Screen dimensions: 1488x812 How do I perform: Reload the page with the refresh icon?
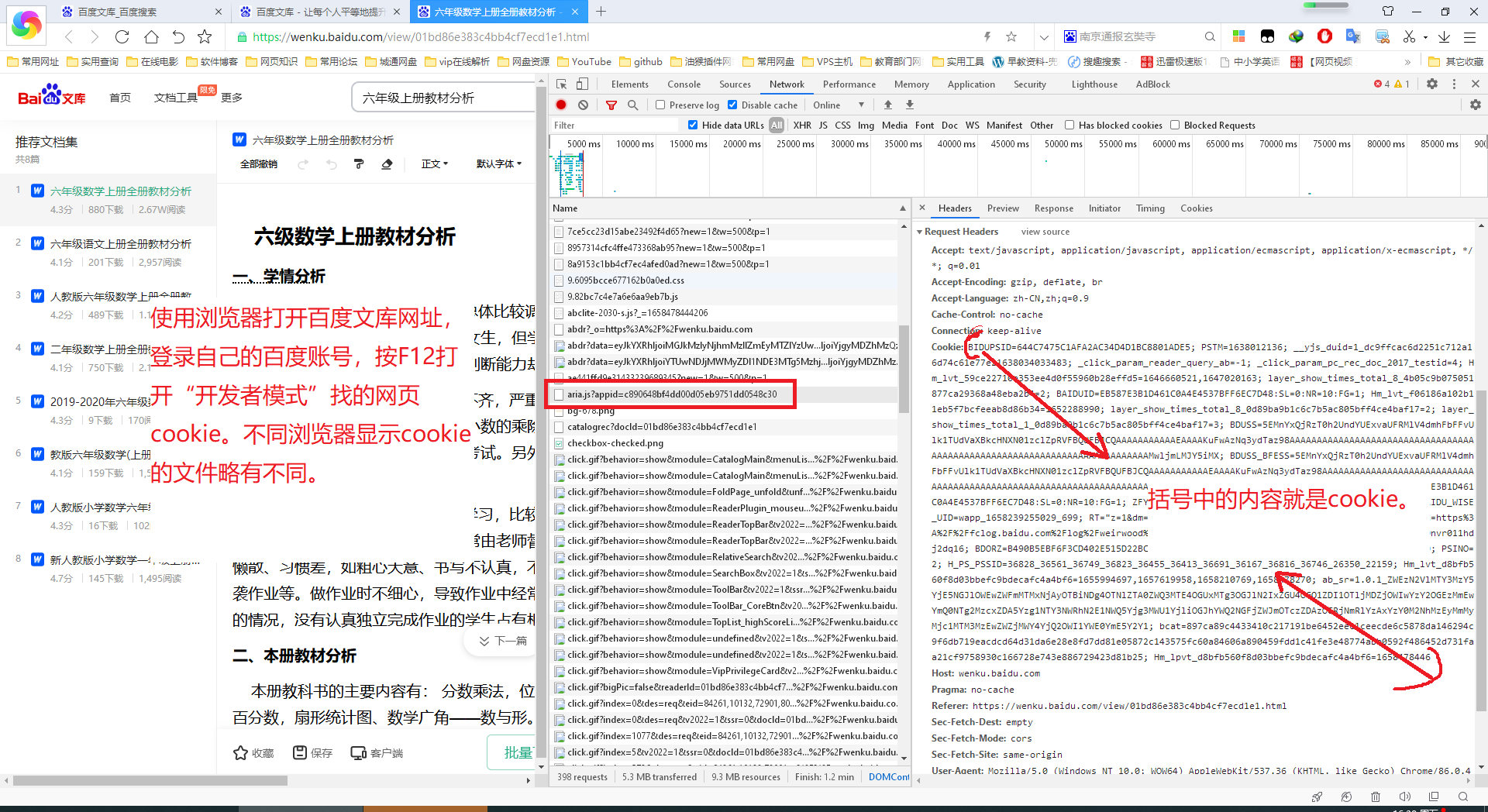point(122,36)
